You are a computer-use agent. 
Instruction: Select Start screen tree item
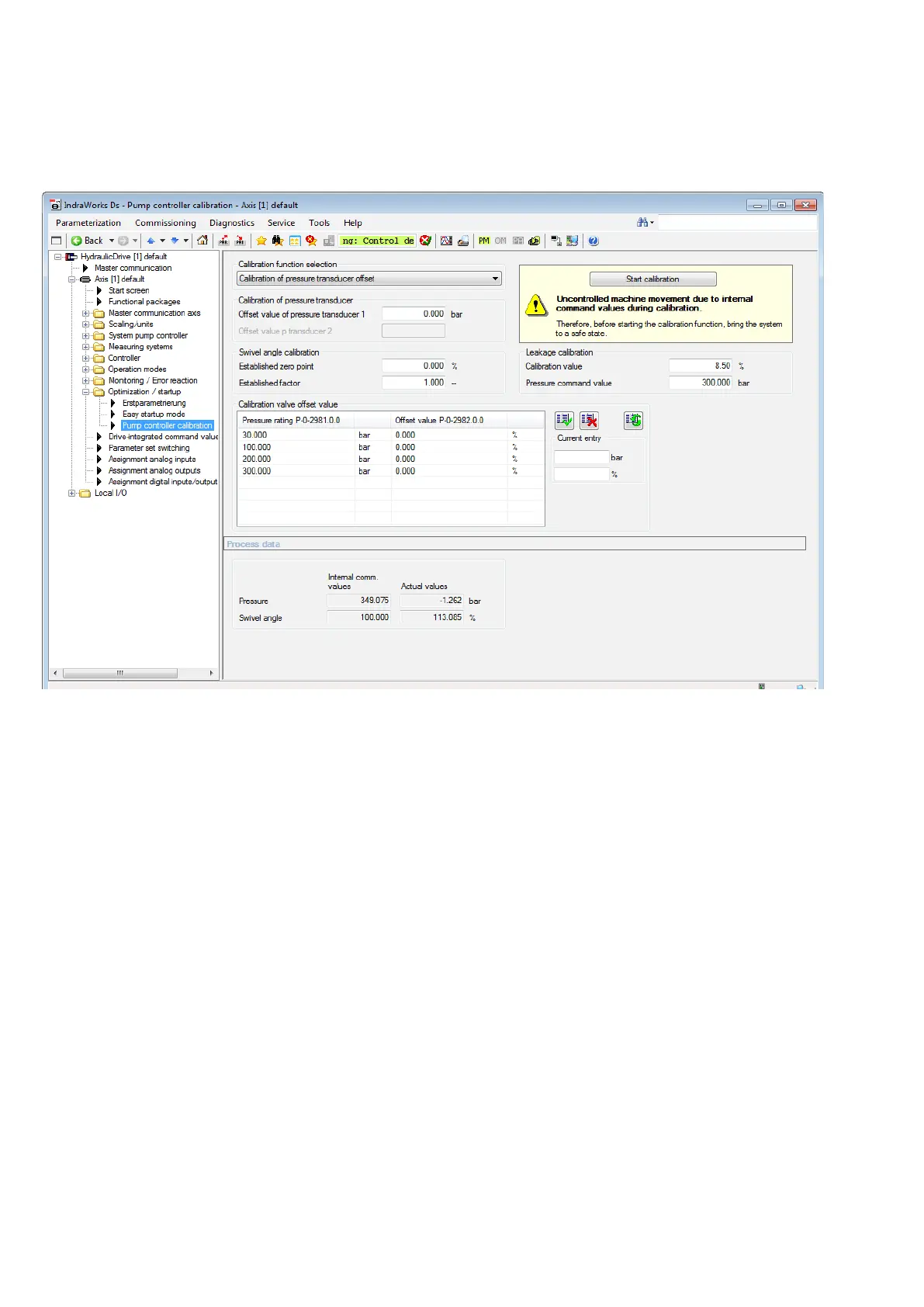click(129, 290)
